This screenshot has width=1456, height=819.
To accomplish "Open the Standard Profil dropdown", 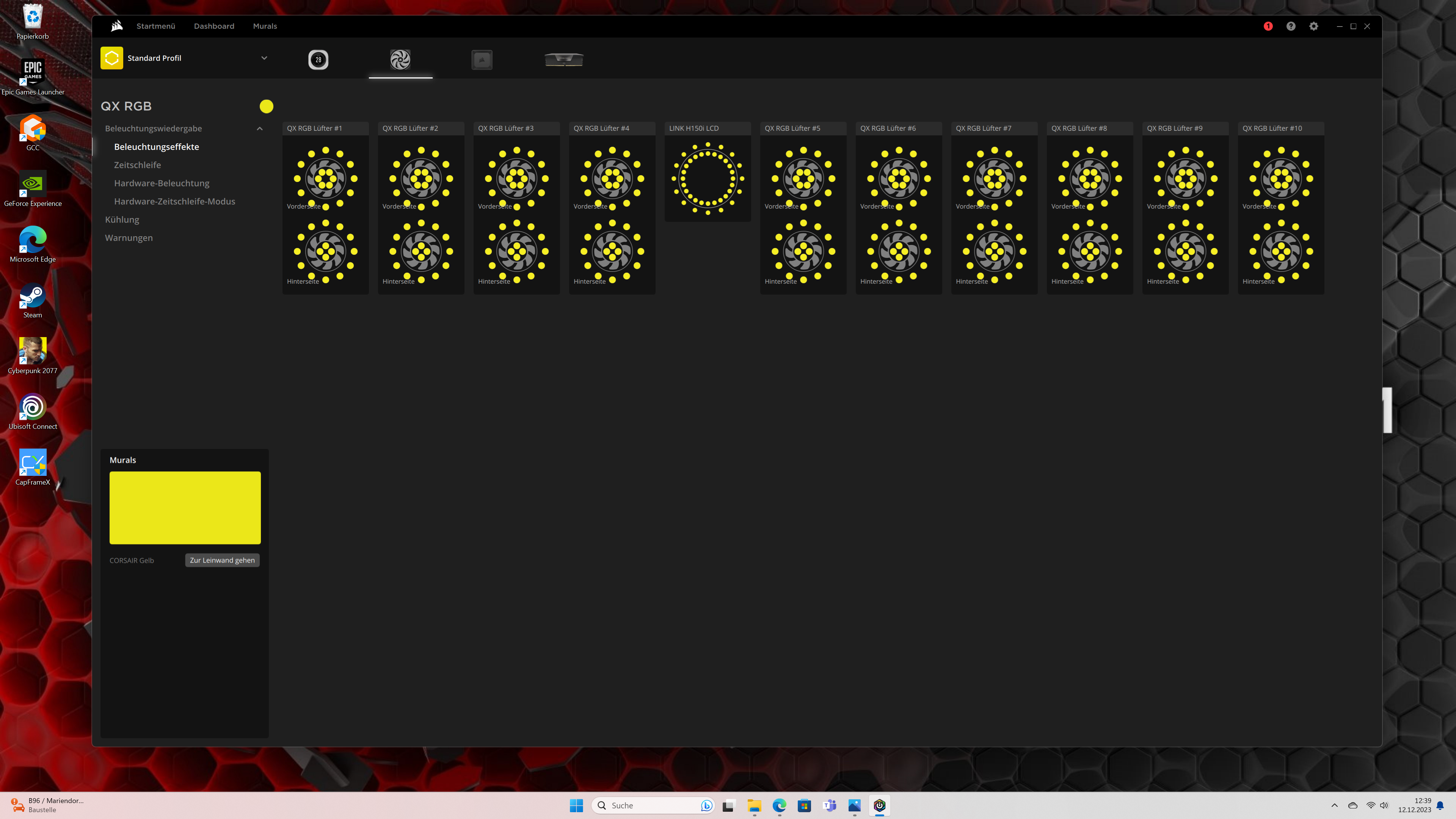I will coord(264,58).
